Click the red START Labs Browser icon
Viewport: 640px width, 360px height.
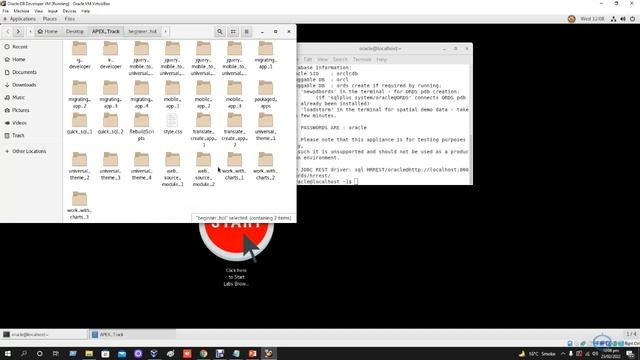(x=236, y=242)
